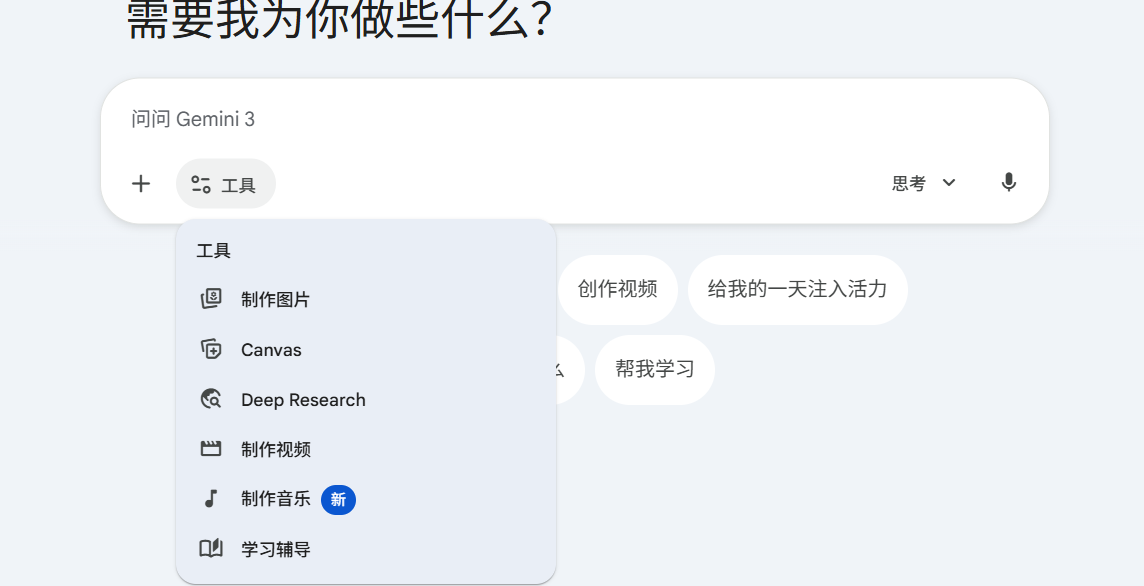Click the 帮我学习 suggestion chip
The width and height of the screenshot is (1144, 586).
[654, 370]
